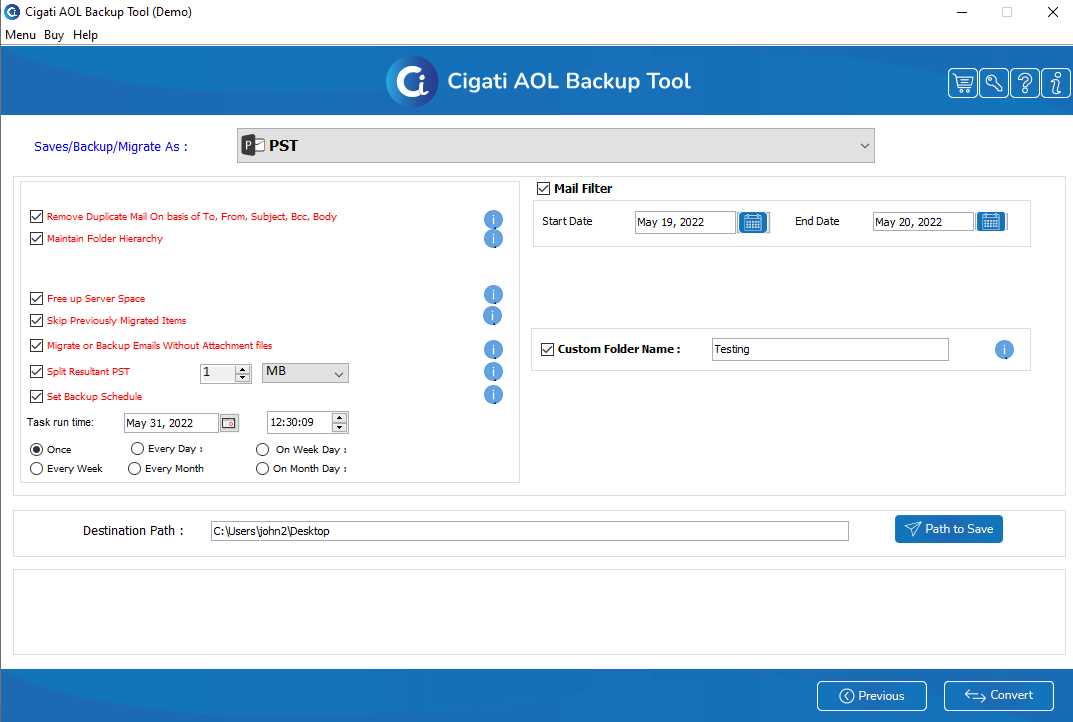This screenshot has width=1073, height=722.
Task: Increase split PST size with up arrow
Action: tap(243, 369)
